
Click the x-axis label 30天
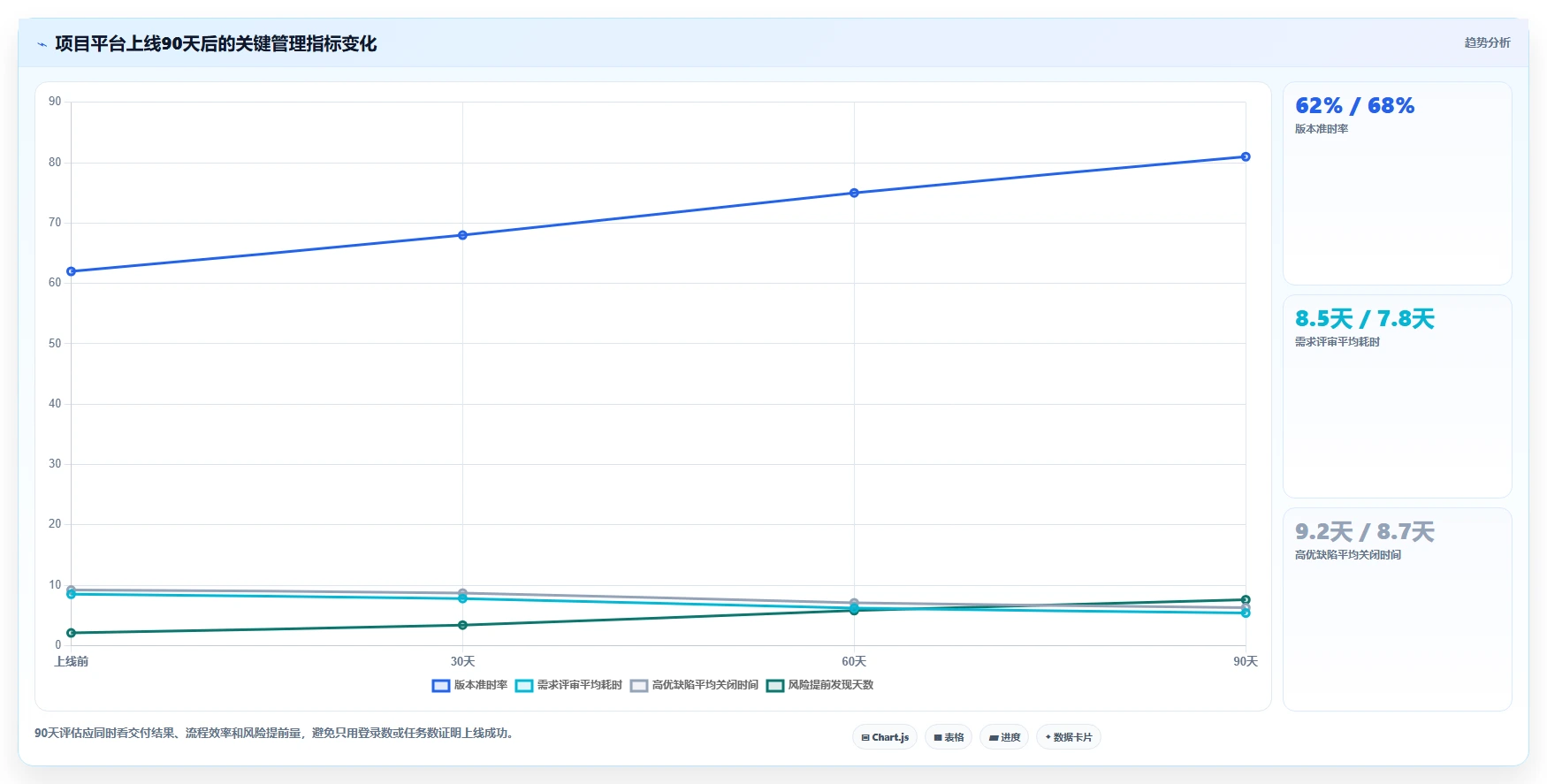tap(462, 661)
